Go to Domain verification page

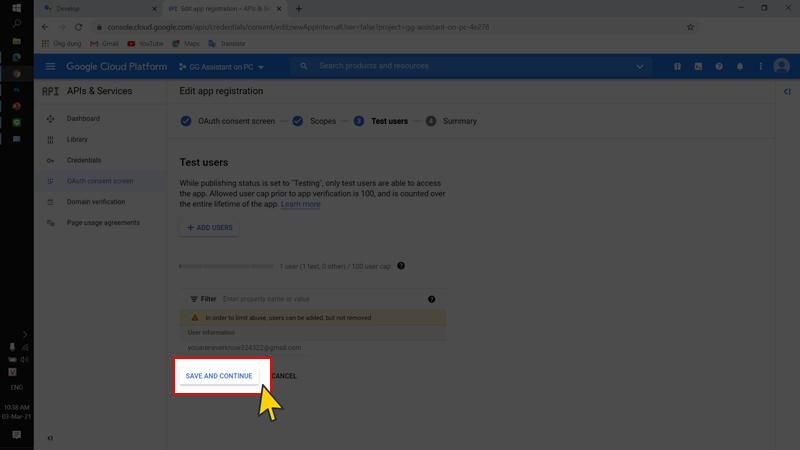[x=96, y=202]
